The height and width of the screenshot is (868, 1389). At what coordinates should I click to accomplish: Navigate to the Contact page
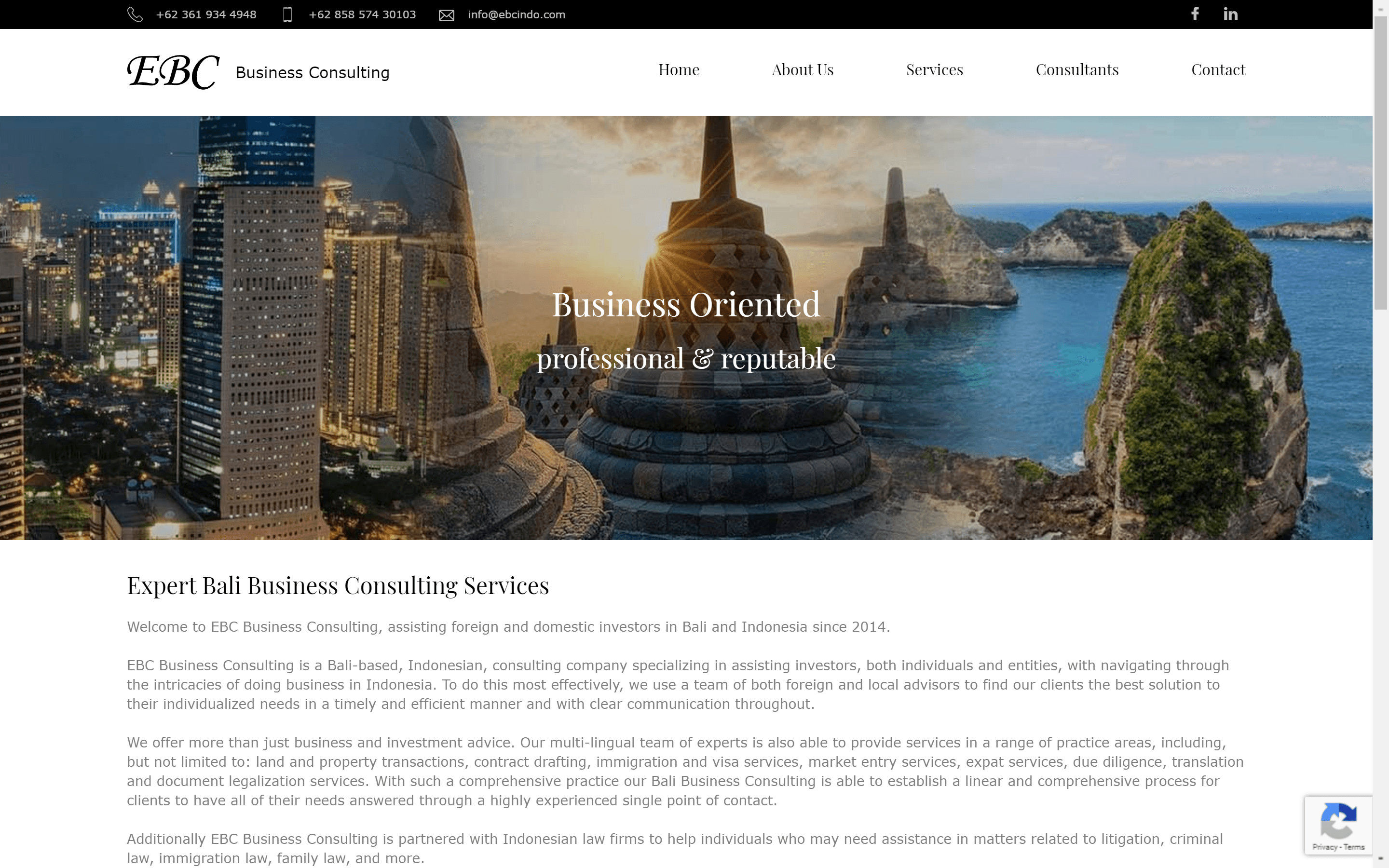coord(1218,69)
